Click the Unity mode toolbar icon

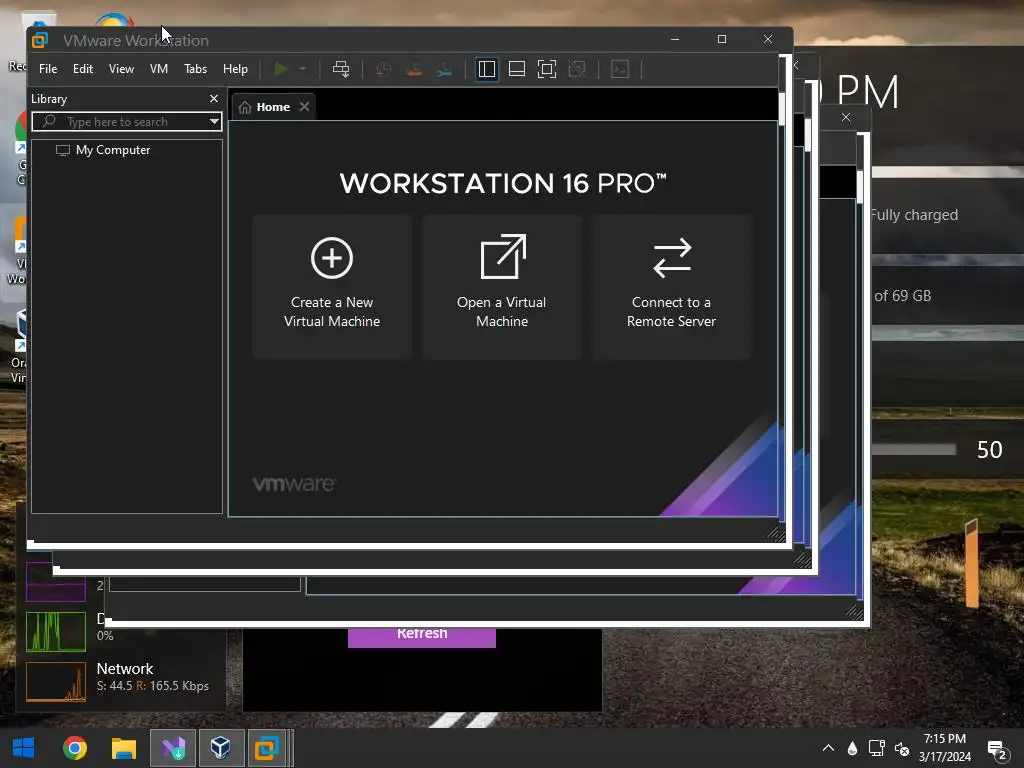(x=577, y=69)
